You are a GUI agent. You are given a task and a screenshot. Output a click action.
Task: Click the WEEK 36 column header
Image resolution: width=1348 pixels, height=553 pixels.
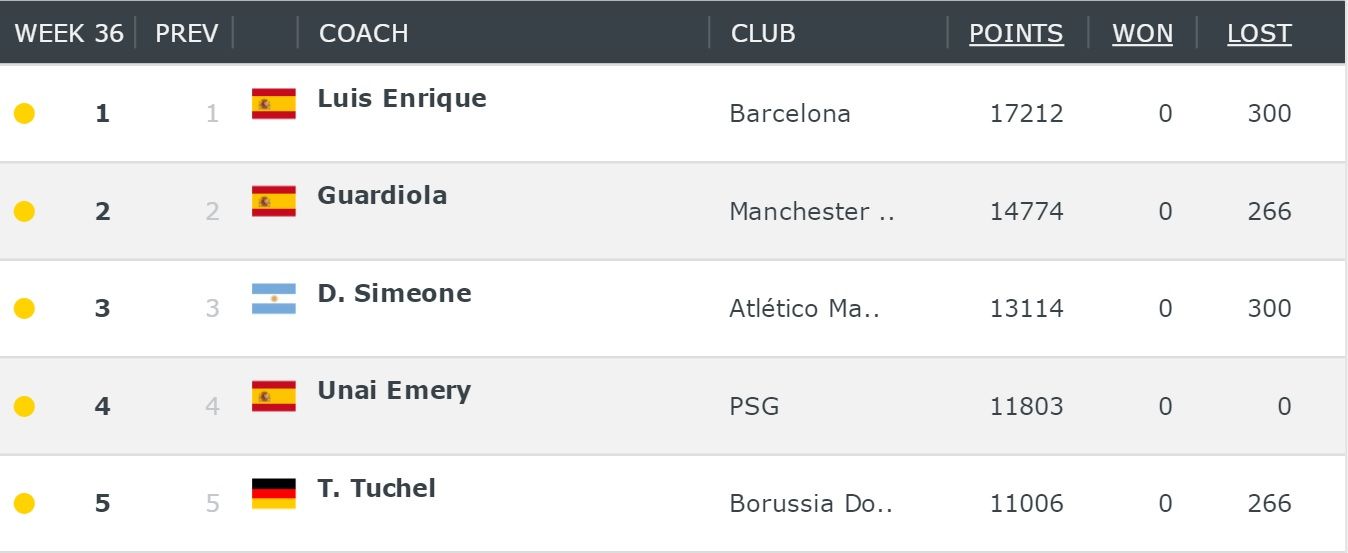pos(69,33)
